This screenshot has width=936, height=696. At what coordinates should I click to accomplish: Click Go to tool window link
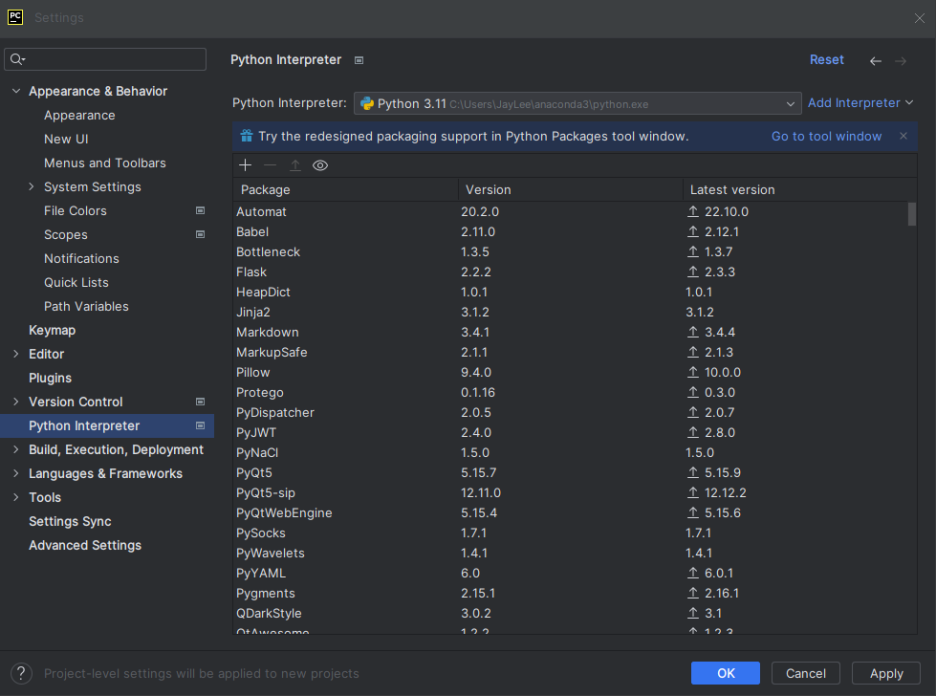tap(826, 136)
